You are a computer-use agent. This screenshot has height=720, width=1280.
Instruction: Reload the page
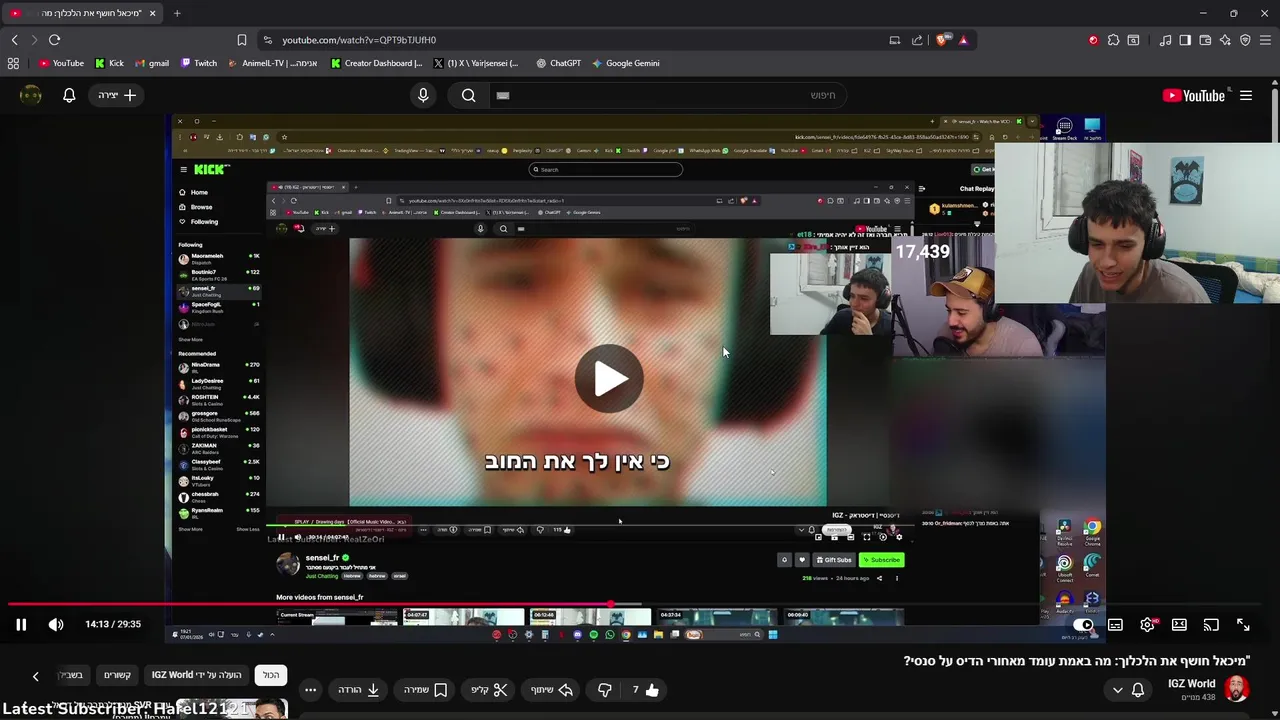(54, 40)
